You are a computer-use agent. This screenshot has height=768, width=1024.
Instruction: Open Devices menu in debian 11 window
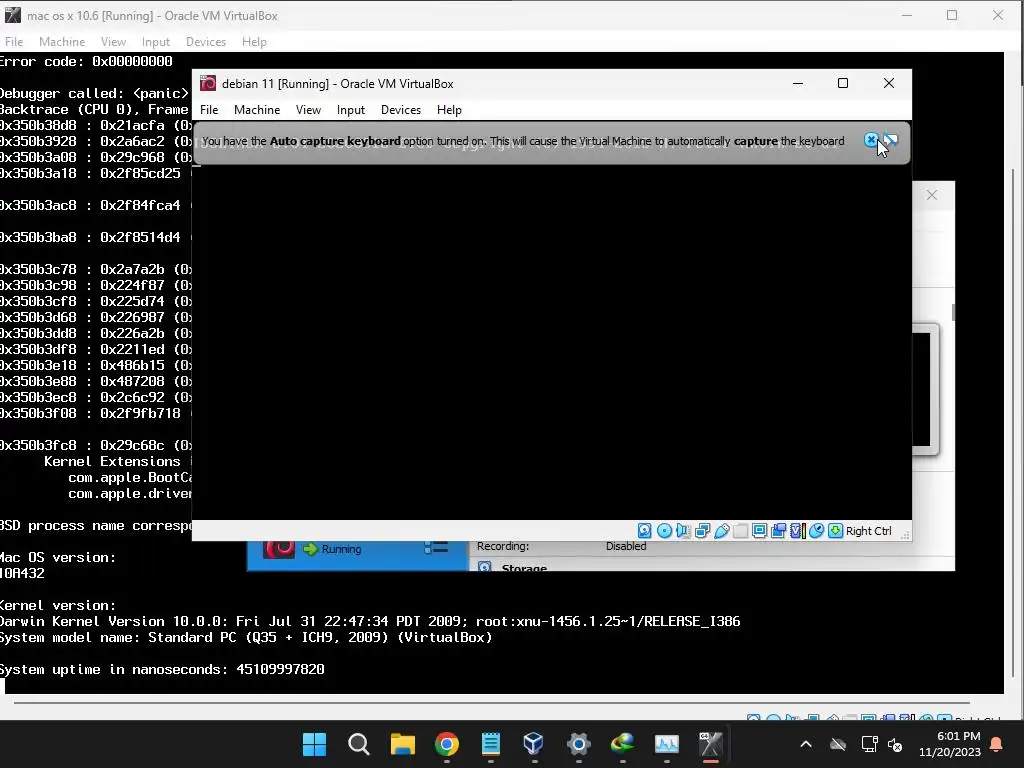coord(401,110)
